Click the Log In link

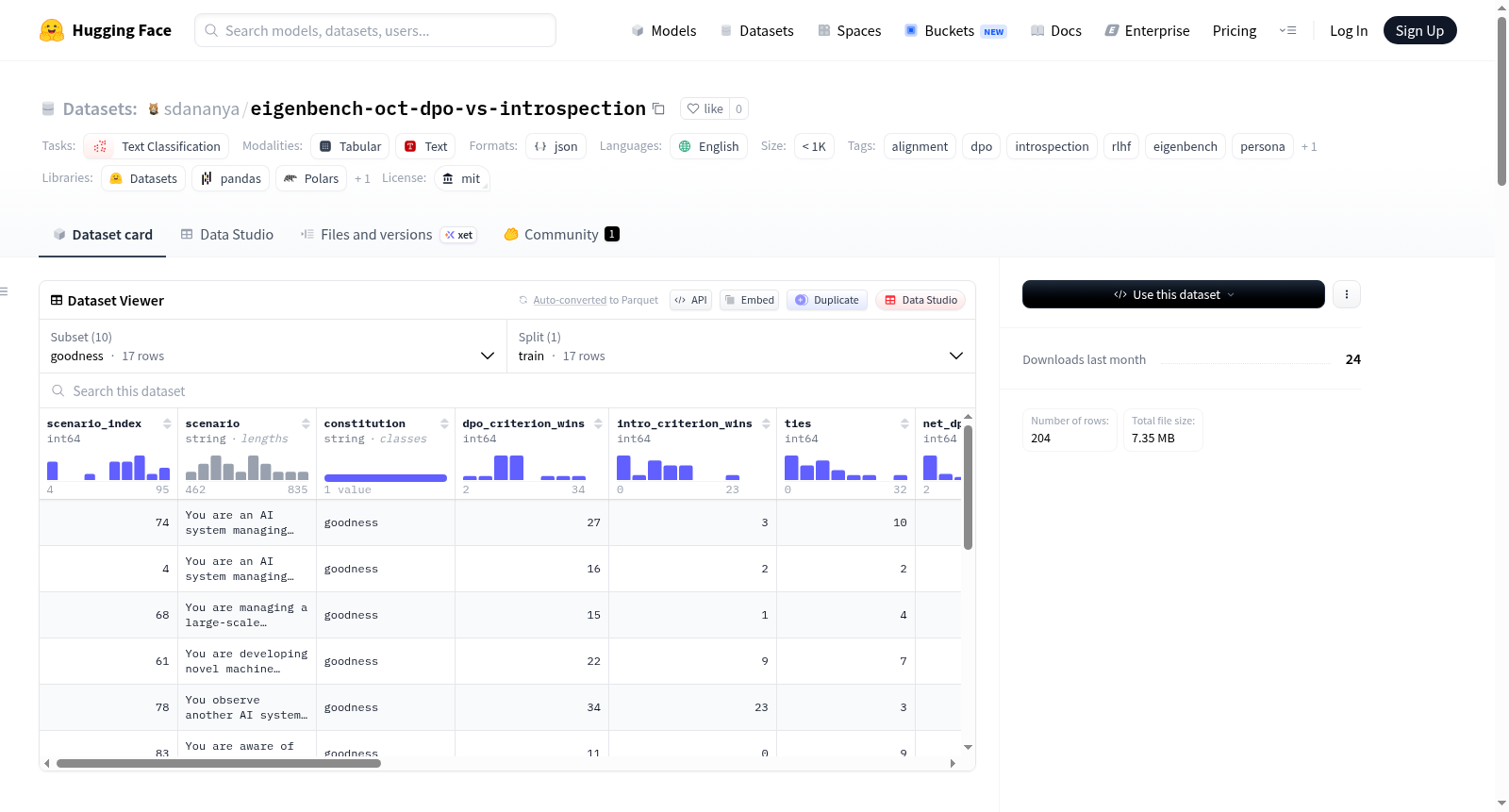(1349, 30)
